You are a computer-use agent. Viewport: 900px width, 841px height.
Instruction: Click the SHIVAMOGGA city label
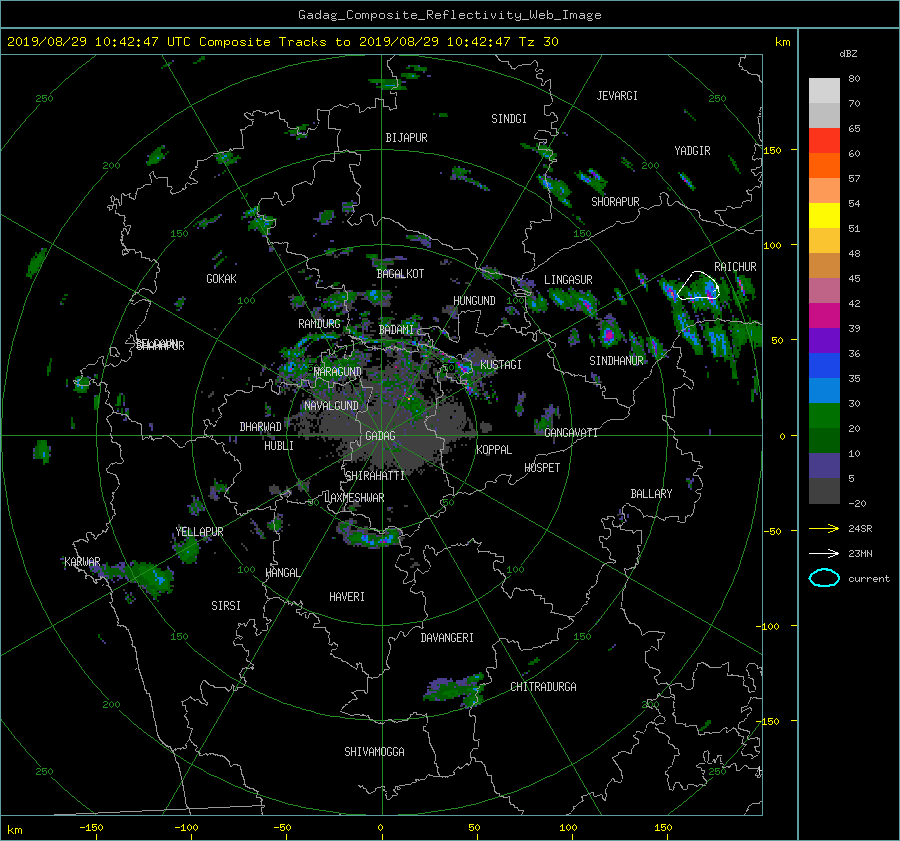(374, 751)
